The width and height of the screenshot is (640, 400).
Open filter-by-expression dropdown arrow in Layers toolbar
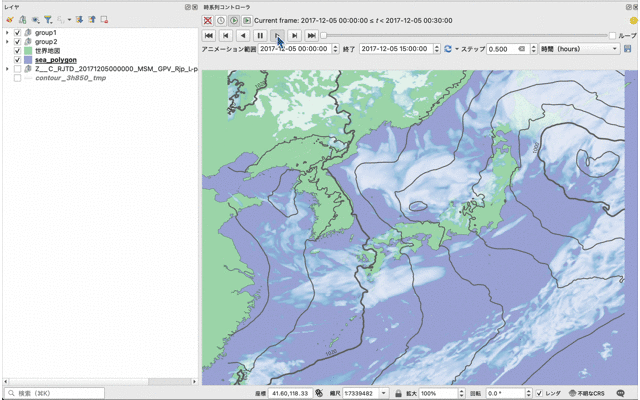click(x=69, y=20)
